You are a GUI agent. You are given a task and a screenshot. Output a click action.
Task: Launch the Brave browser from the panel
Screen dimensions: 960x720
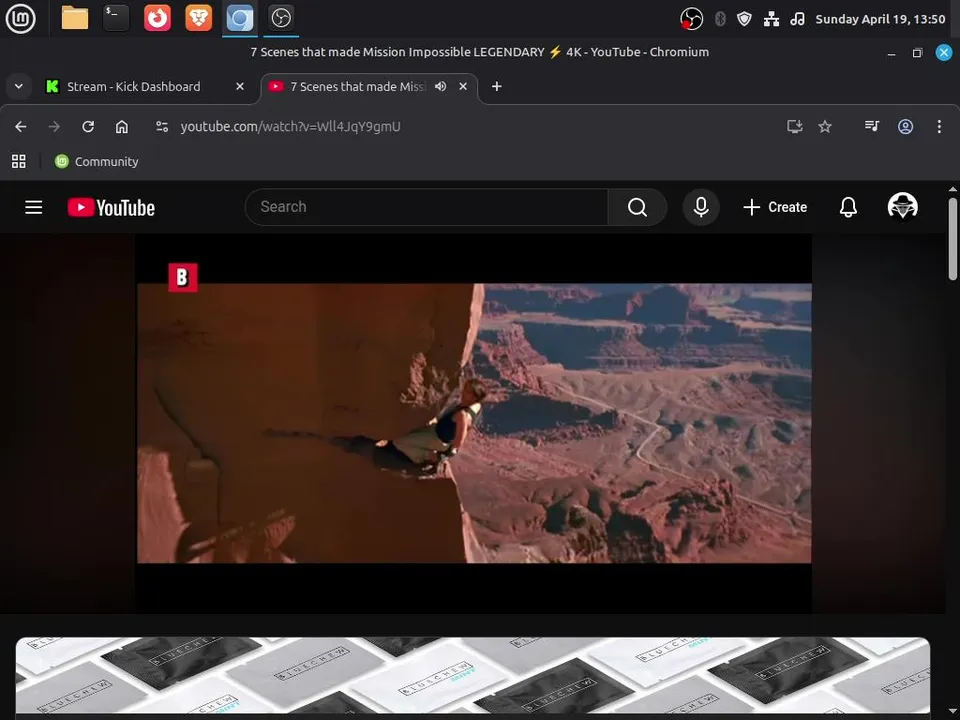198,18
